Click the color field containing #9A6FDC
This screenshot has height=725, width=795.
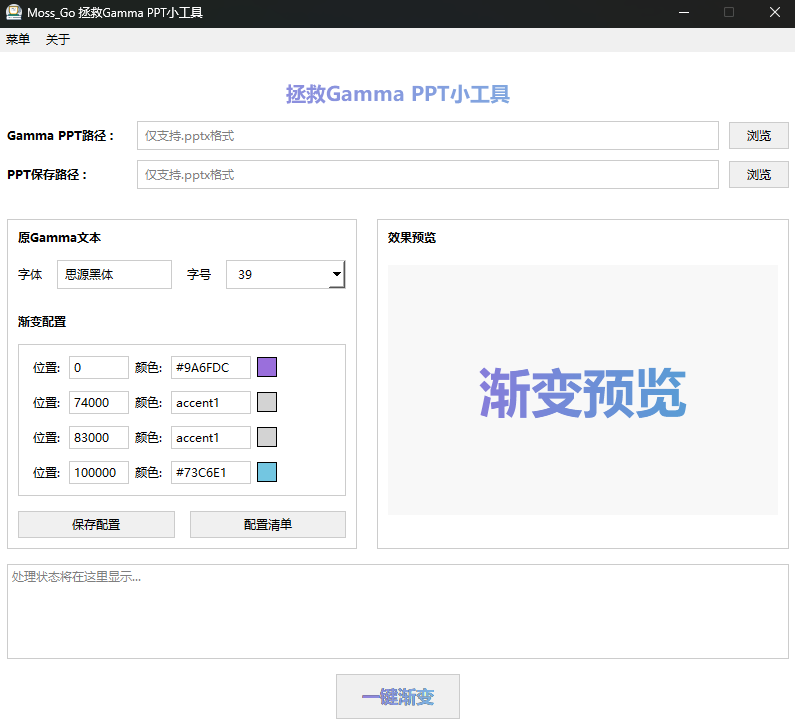210,368
